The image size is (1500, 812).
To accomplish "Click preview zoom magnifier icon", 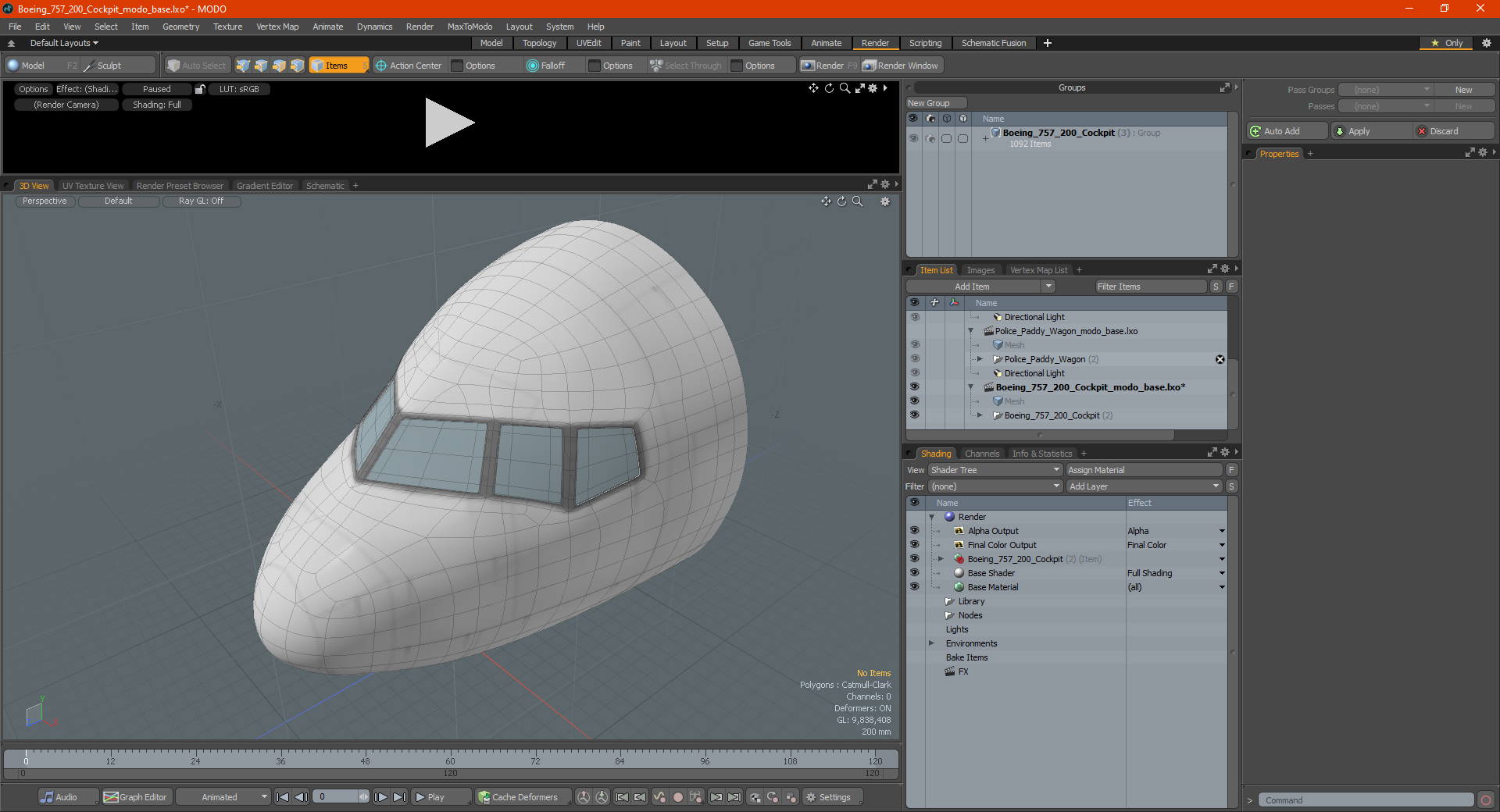I will [845, 88].
